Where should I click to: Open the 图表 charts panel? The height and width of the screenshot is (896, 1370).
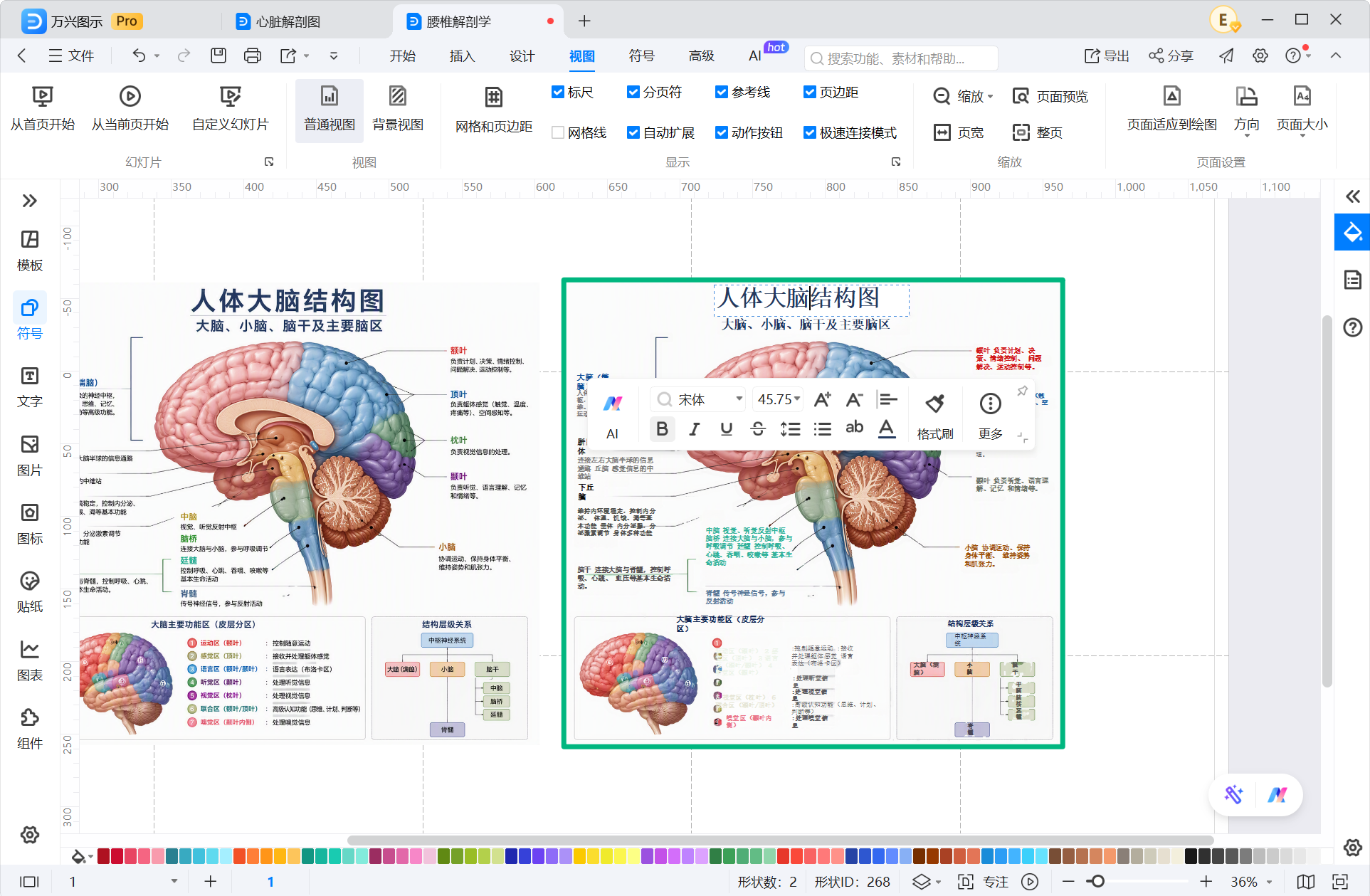pyautogui.click(x=30, y=660)
